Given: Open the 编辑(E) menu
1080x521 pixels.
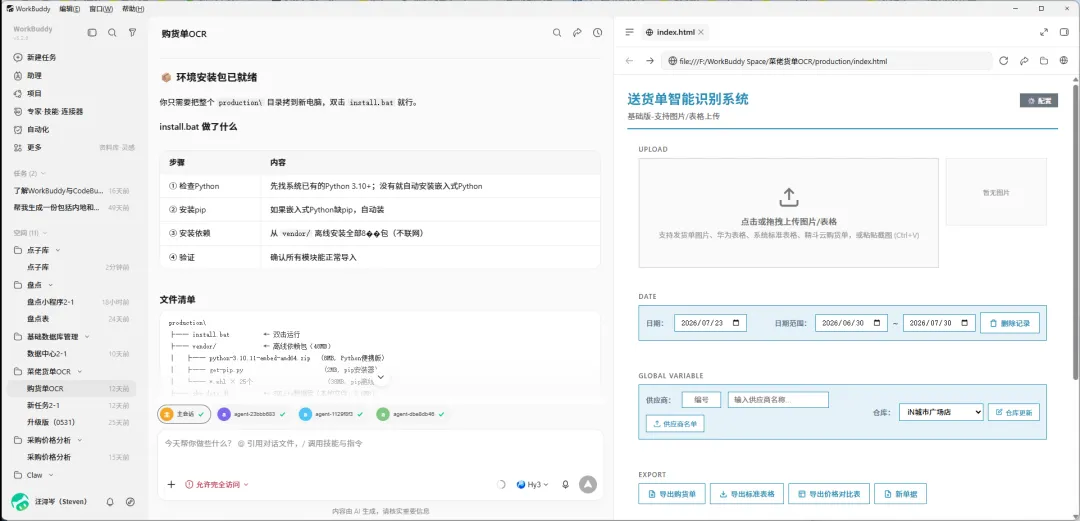Looking at the screenshot, I should [x=69, y=9].
